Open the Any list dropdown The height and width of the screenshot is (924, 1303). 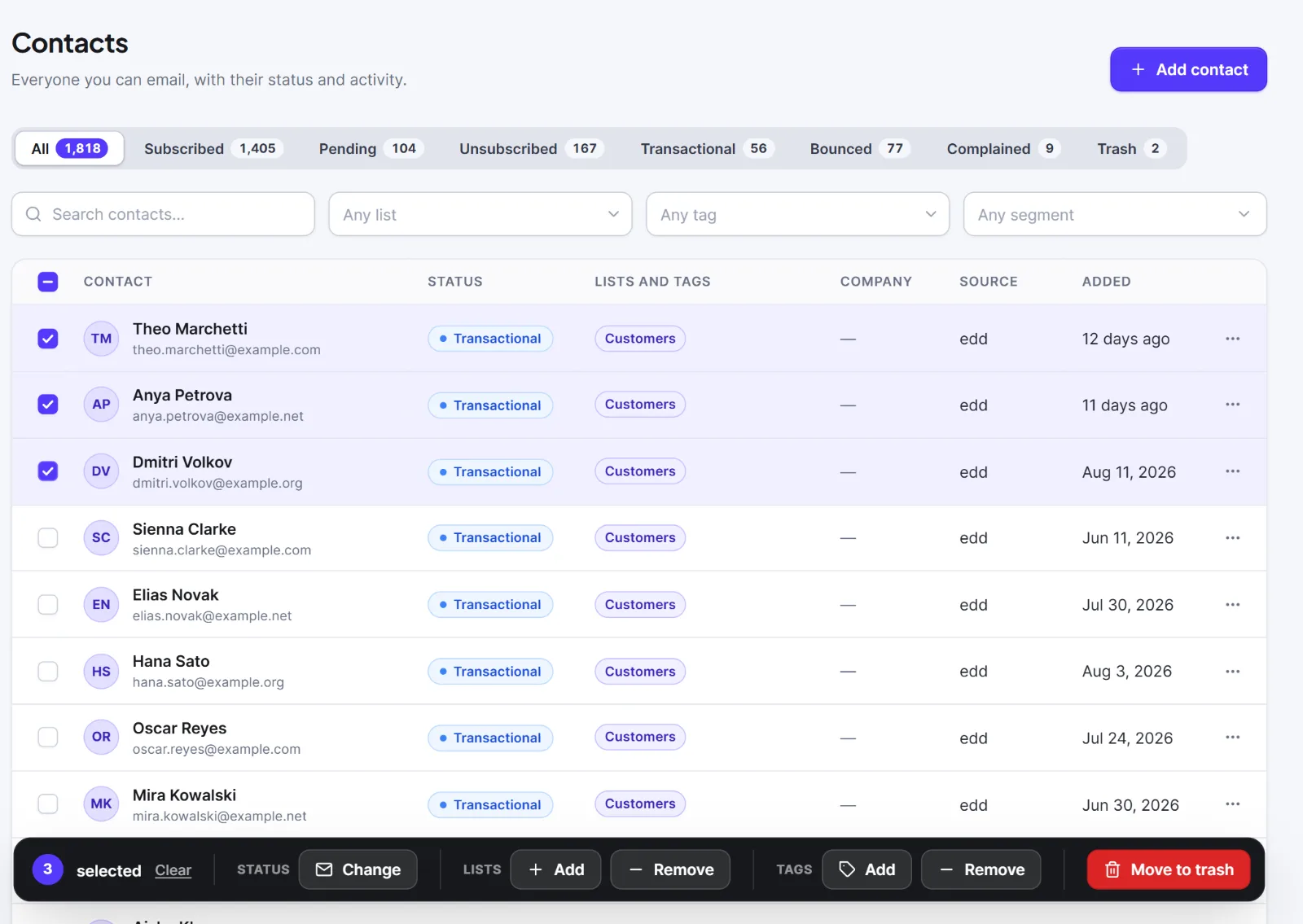(x=480, y=214)
